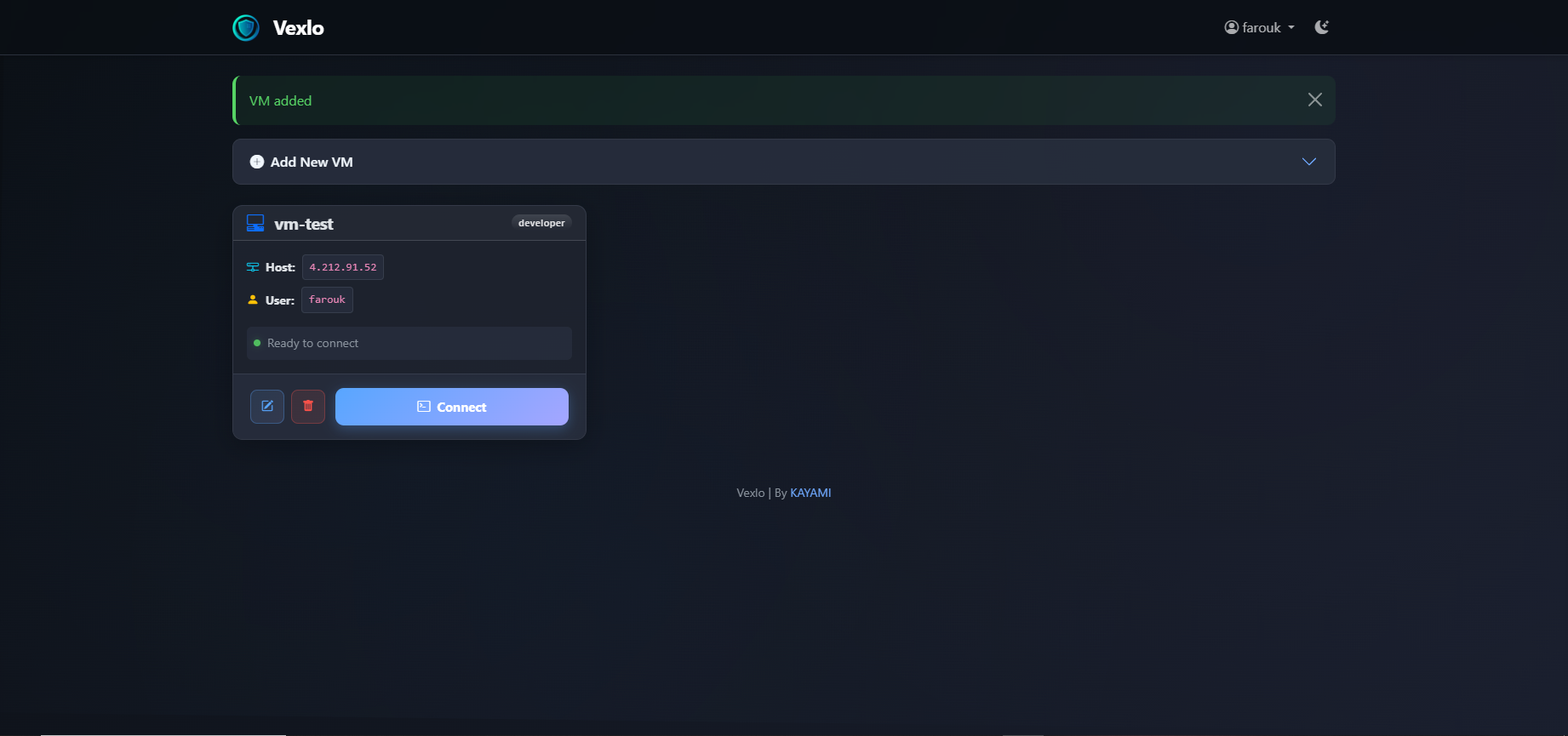This screenshot has height=736, width=1568.
Task: Click the VM added alert text
Action: click(x=280, y=100)
